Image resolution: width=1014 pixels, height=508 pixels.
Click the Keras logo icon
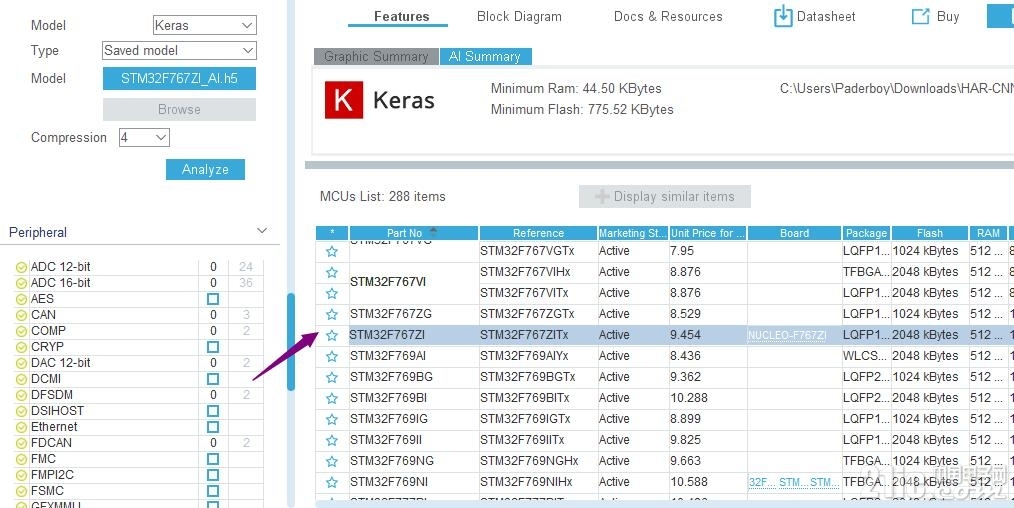(343, 100)
